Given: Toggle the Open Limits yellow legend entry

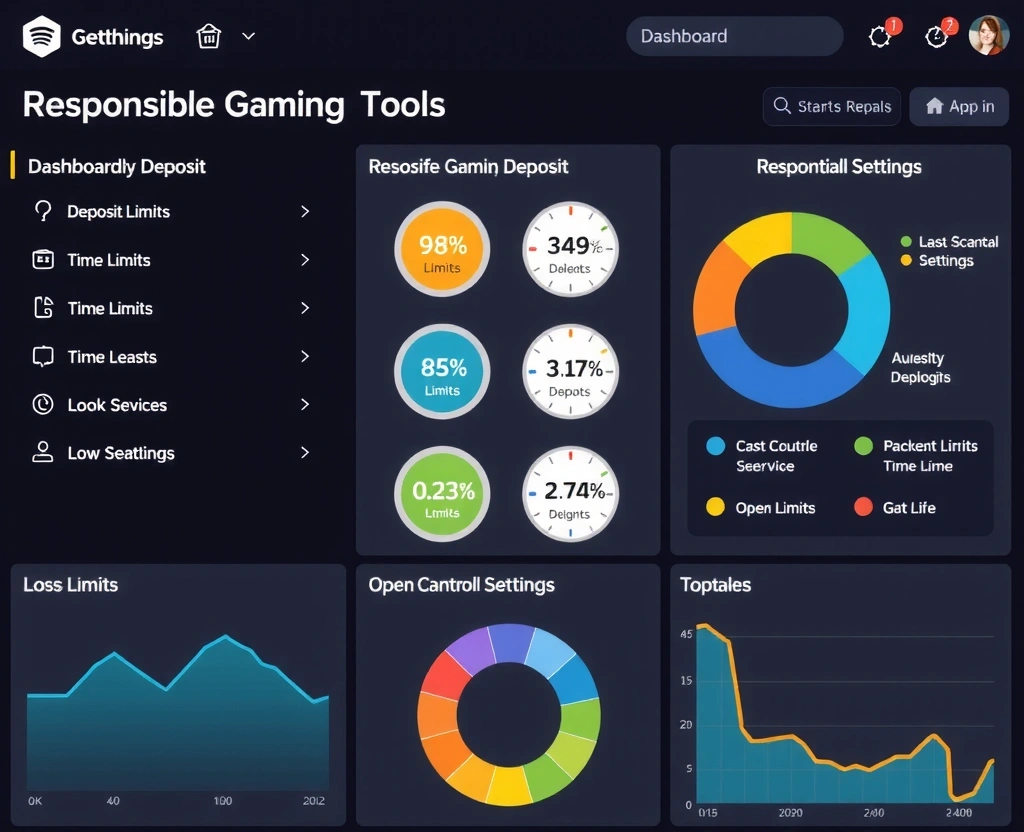Looking at the screenshot, I should tap(713, 508).
